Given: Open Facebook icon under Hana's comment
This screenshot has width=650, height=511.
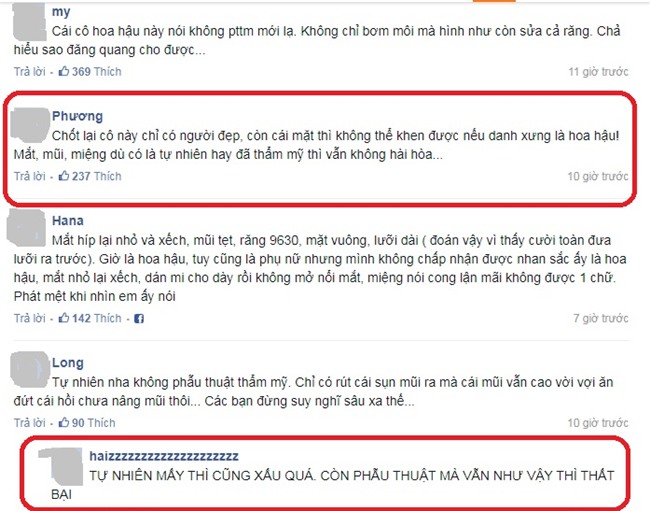Looking at the screenshot, I should [139, 319].
